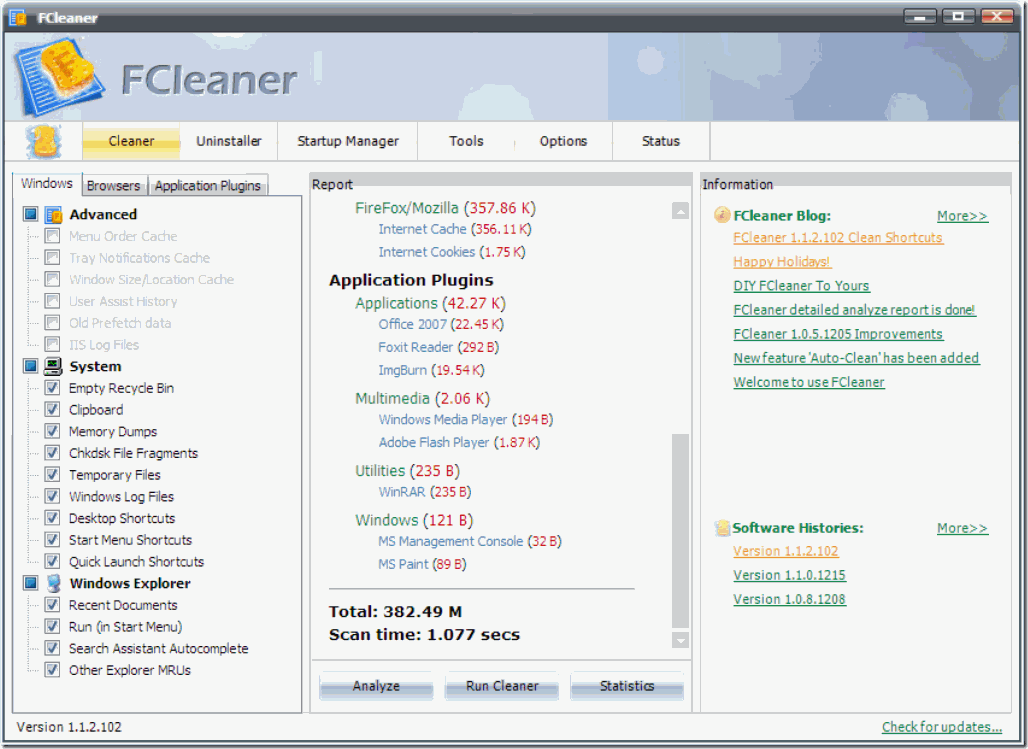
Task: Click the Windows Explorer group icon
Action: point(53,583)
